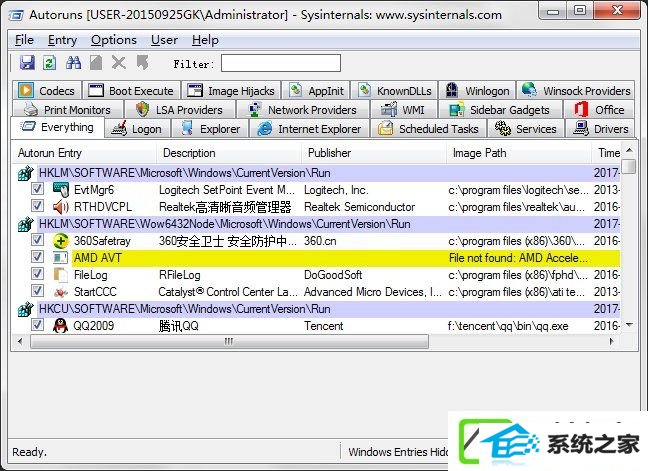Open the Entry menu
The image size is (648, 471).
tap(62, 40)
